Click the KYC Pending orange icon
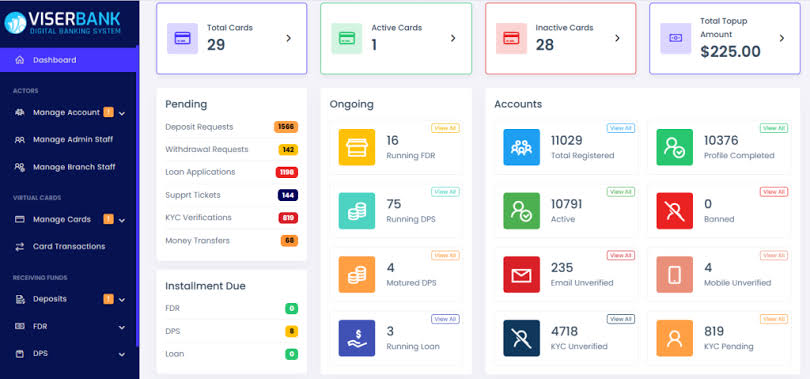 click(675, 338)
